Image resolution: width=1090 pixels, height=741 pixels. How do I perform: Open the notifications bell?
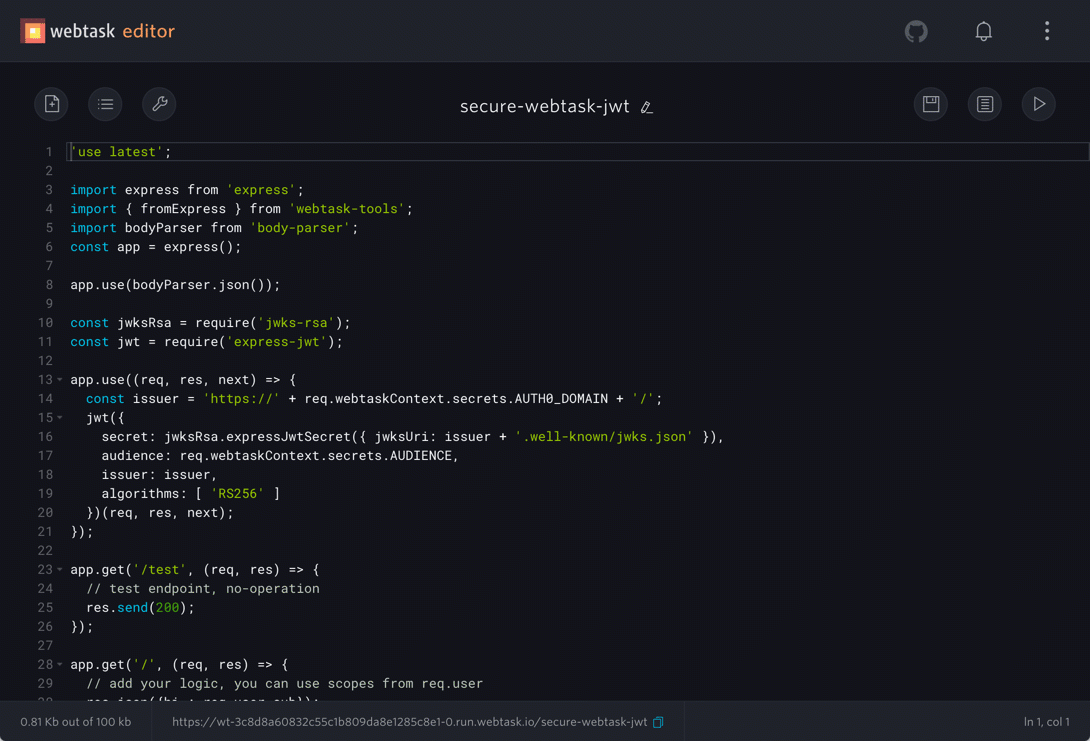tap(983, 31)
